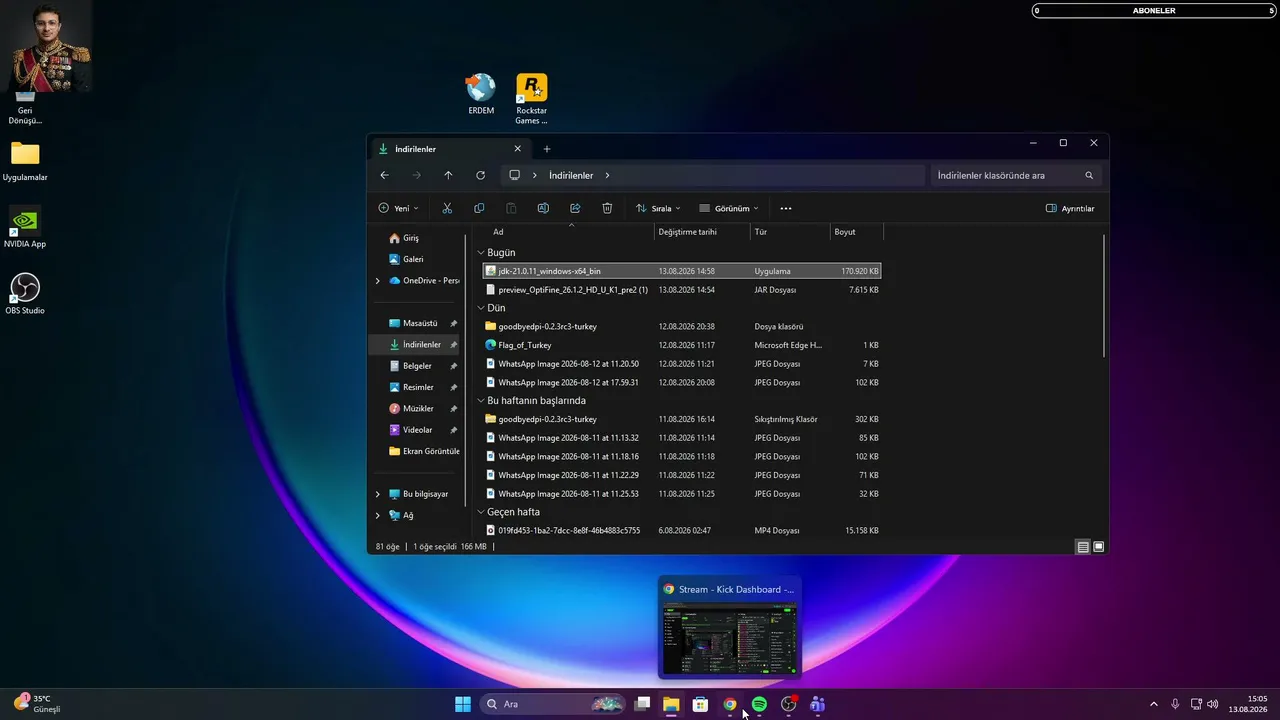The height and width of the screenshot is (720, 1280).
Task: Click the microphone icon in the system tray
Action: click(x=1175, y=704)
